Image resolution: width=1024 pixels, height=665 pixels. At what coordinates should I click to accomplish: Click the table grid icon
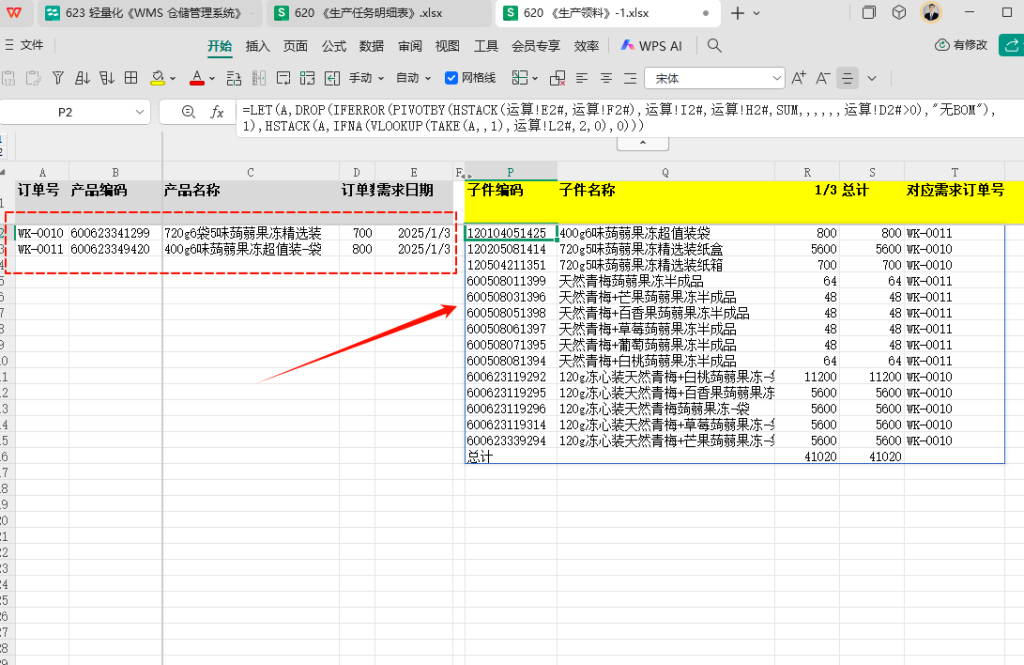tap(131, 78)
